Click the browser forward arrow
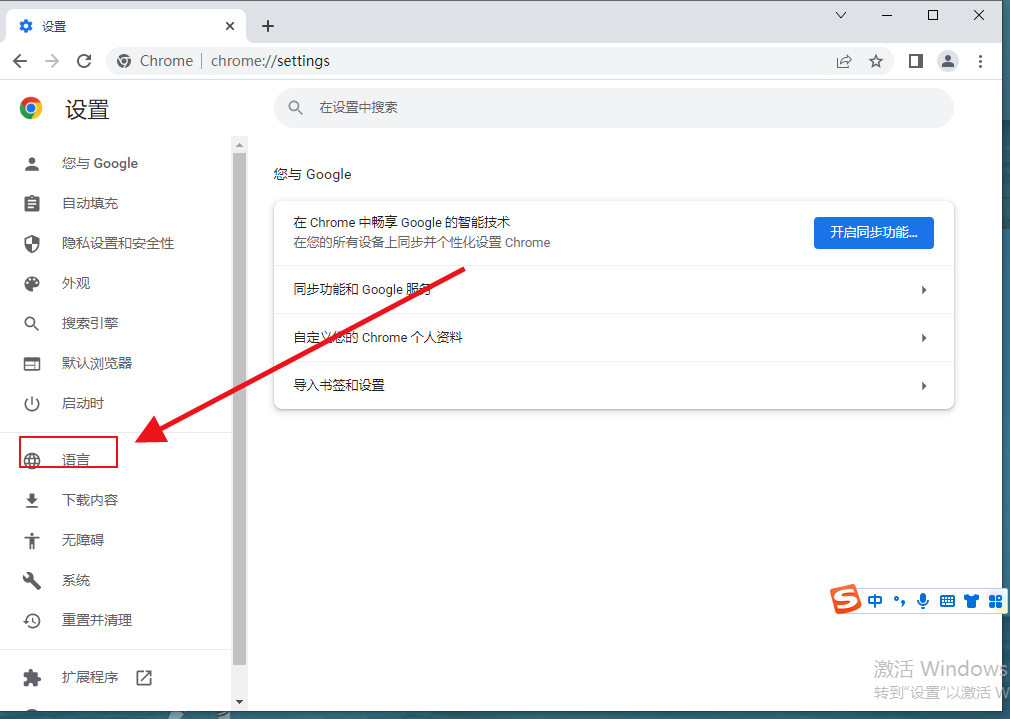Viewport: 1010px width, 719px height. tap(52, 61)
